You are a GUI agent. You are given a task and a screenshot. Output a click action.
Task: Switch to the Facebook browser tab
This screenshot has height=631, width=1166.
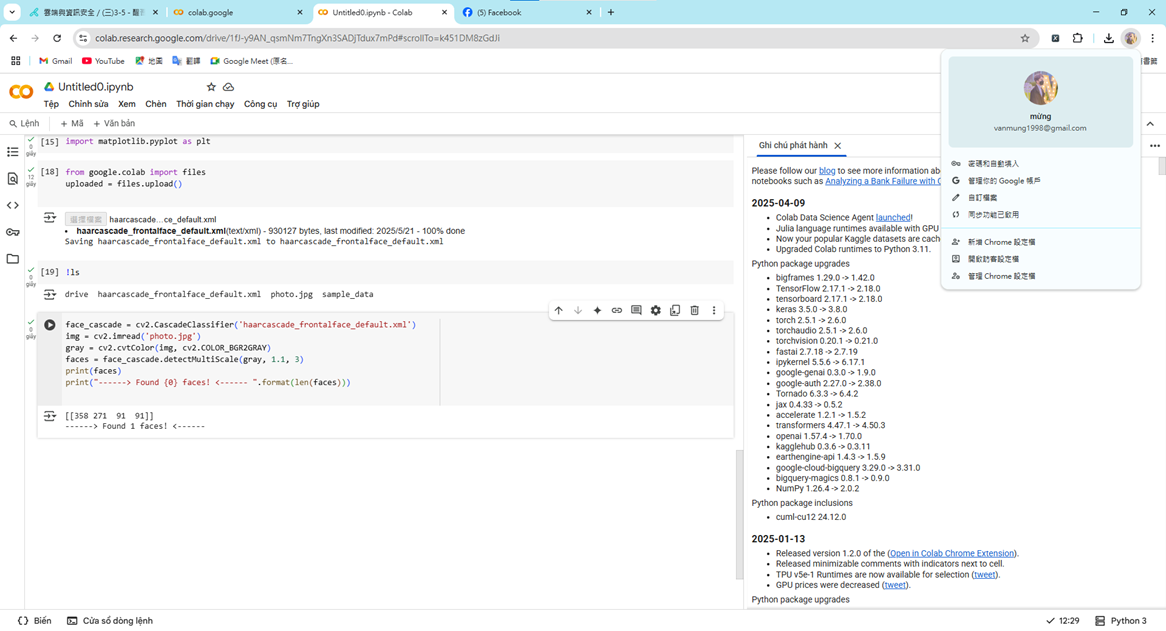tap(525, 13)
